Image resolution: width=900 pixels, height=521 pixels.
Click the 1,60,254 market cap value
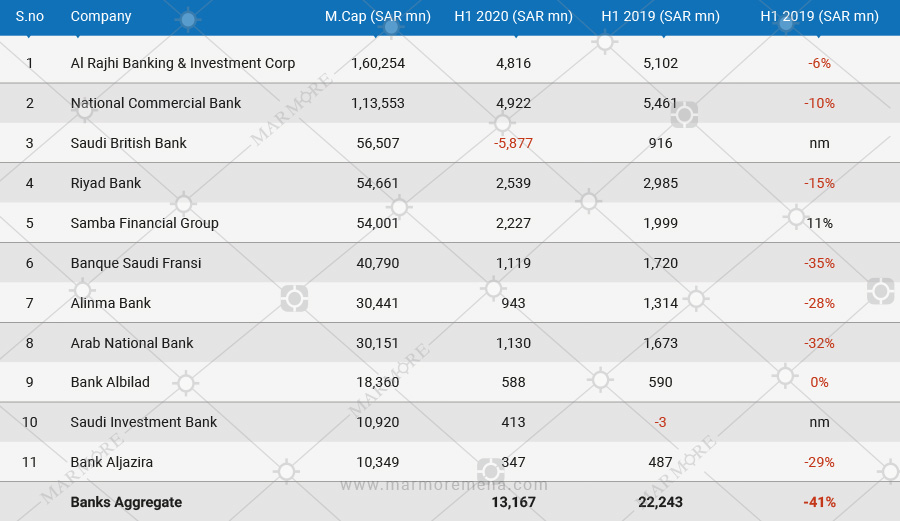tap(377, 63)
